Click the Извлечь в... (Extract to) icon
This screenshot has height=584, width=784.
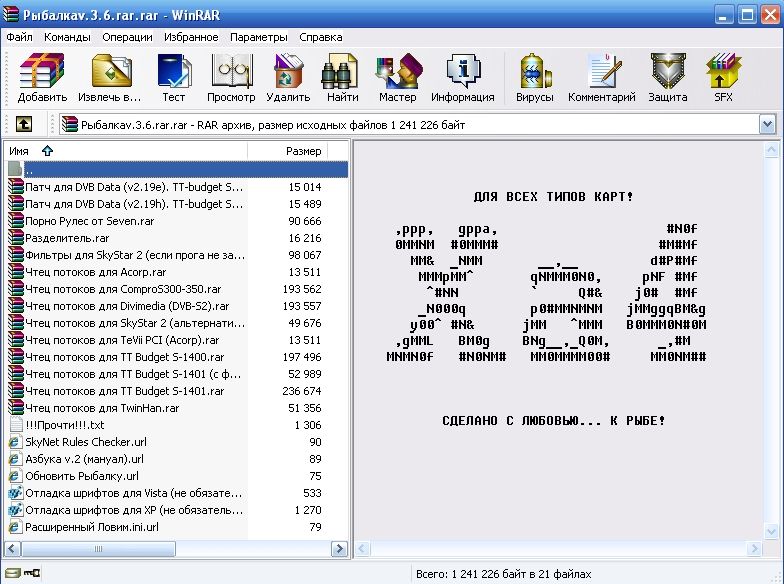click(110, 78)
